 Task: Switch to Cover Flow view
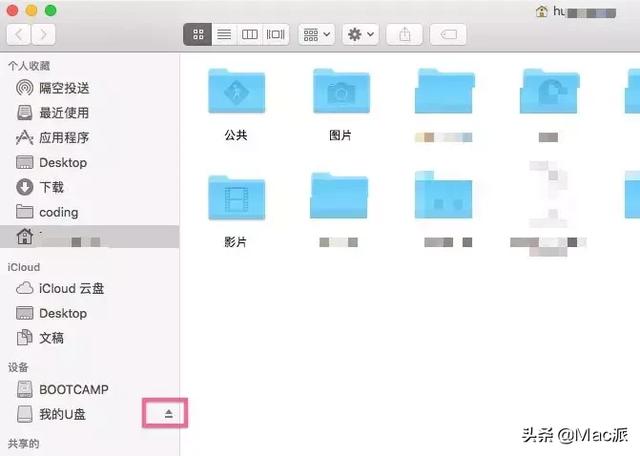pyautogui.click(x=276, y=34)
